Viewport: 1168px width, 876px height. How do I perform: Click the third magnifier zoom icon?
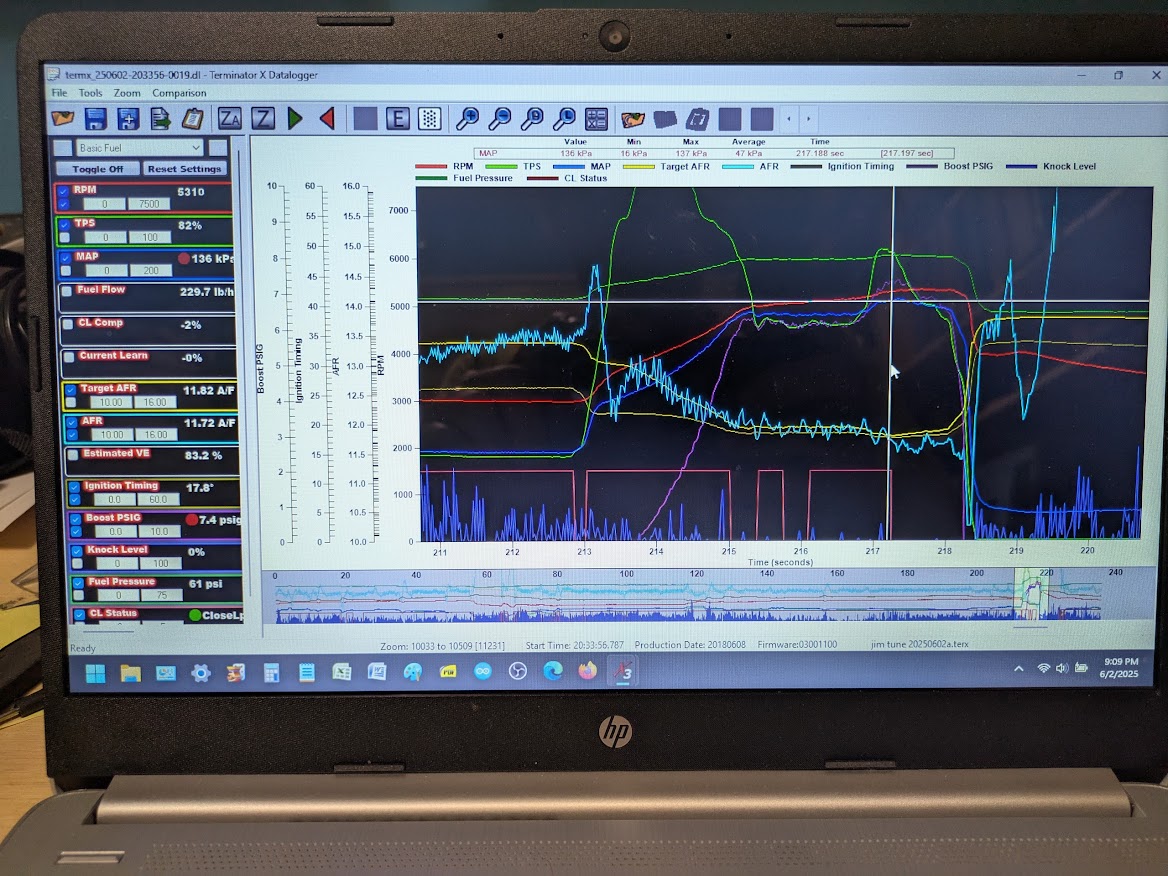click(x=532, y=118)
